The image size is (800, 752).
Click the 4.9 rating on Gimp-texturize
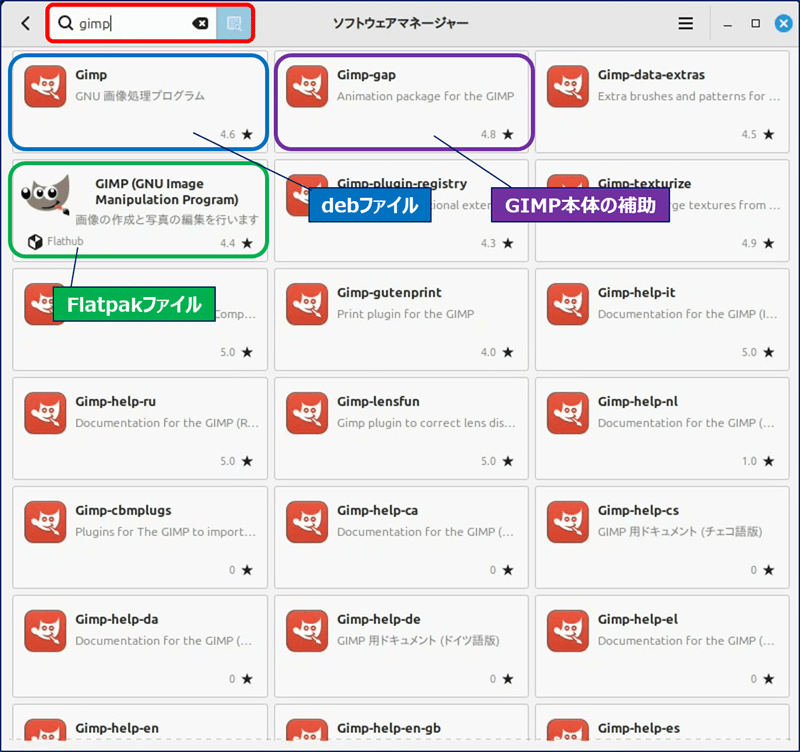[x=758, y=243]
